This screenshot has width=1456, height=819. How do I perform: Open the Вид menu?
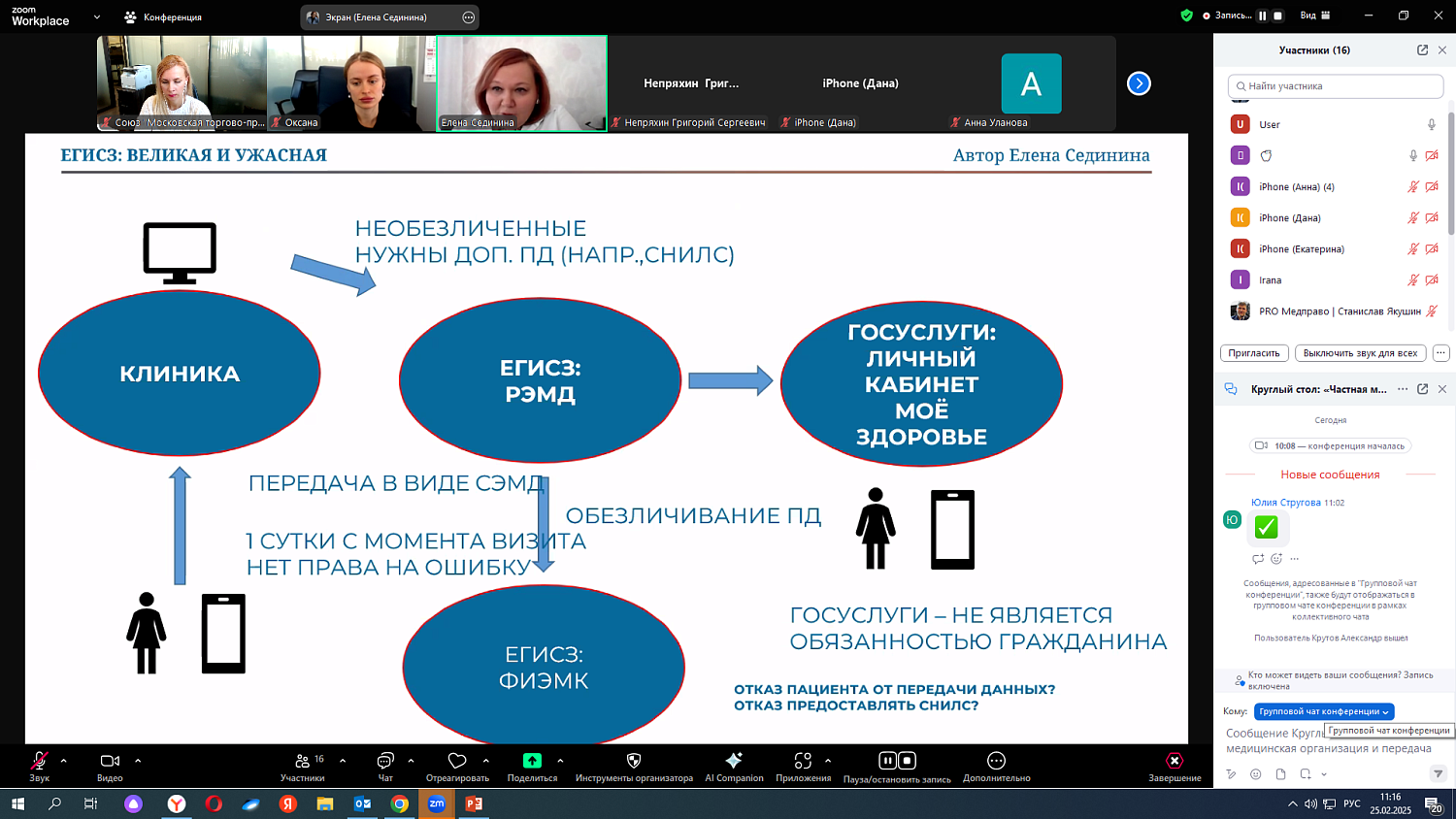[1308, 15]
